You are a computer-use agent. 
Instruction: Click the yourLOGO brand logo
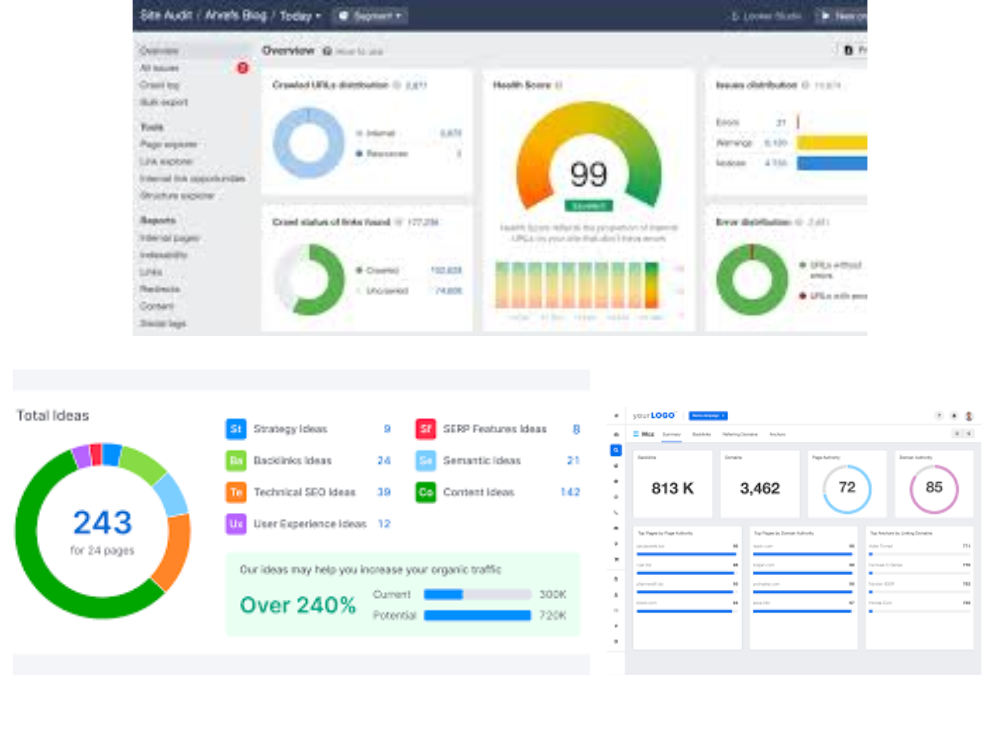click(x=654, y=416)
